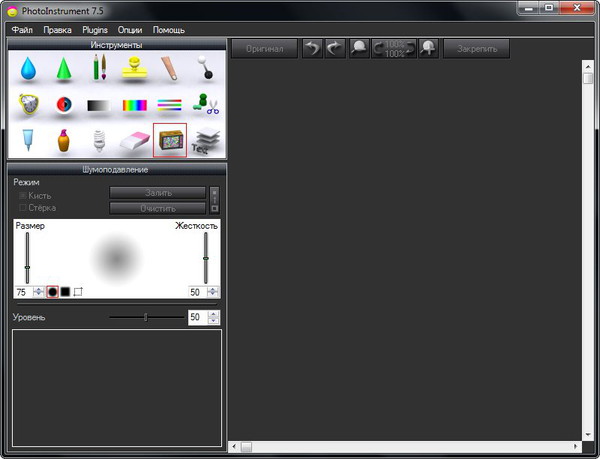This screenshot has height=459, width=600.
Task: Select the TV noise reduction tool
Action: pyautogui.click(x=169, y=141)
